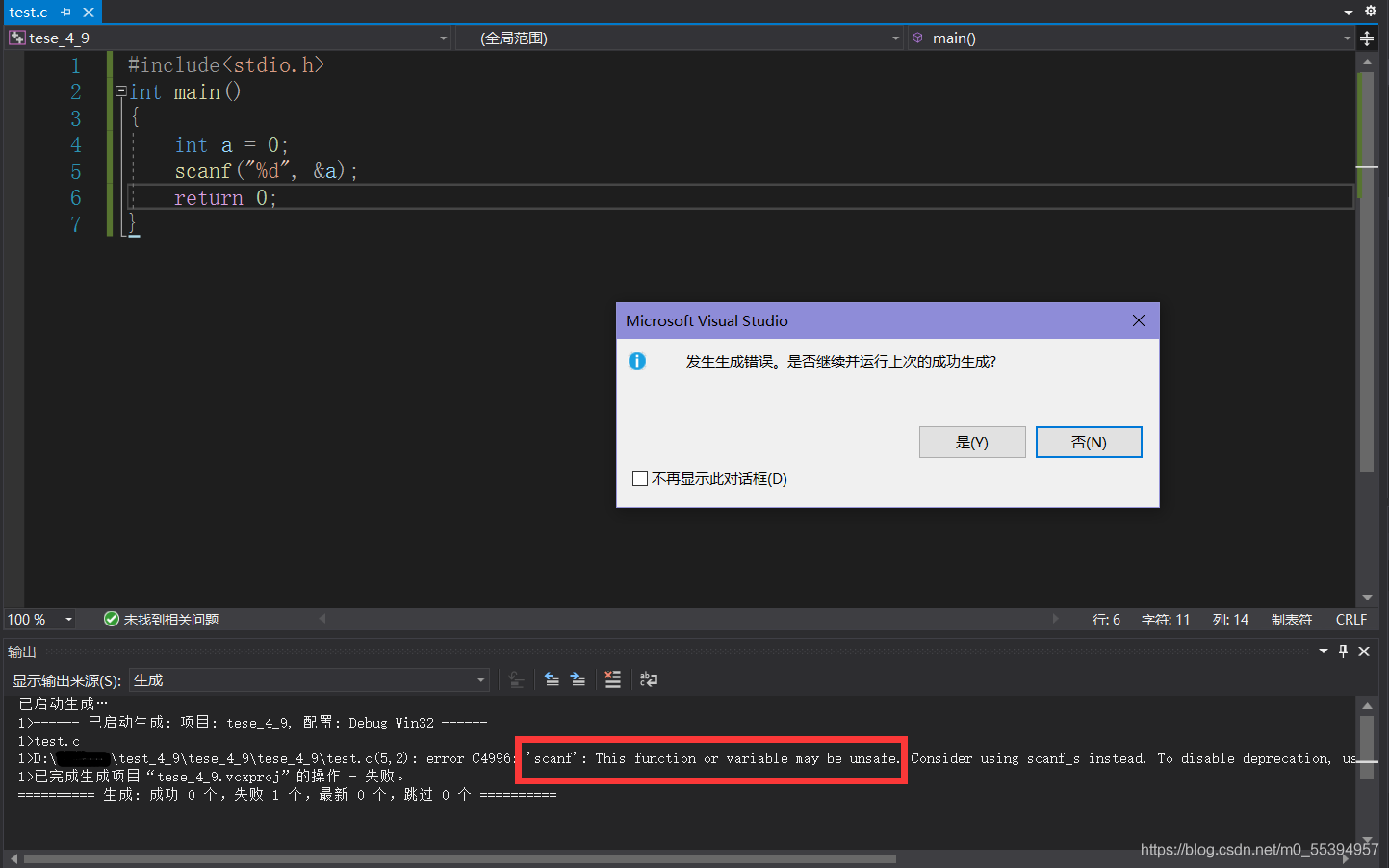Click the output pane scroll up arrow
This screenshot has height=868, width=1389.
[x=1367, y=706]
